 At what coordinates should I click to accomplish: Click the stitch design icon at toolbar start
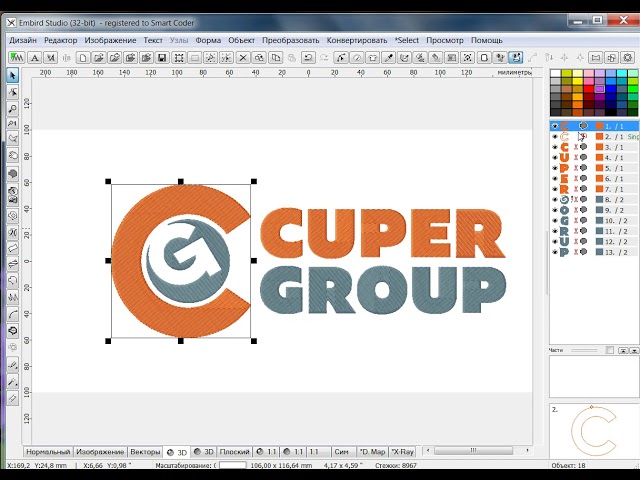[x=17, y=58]
